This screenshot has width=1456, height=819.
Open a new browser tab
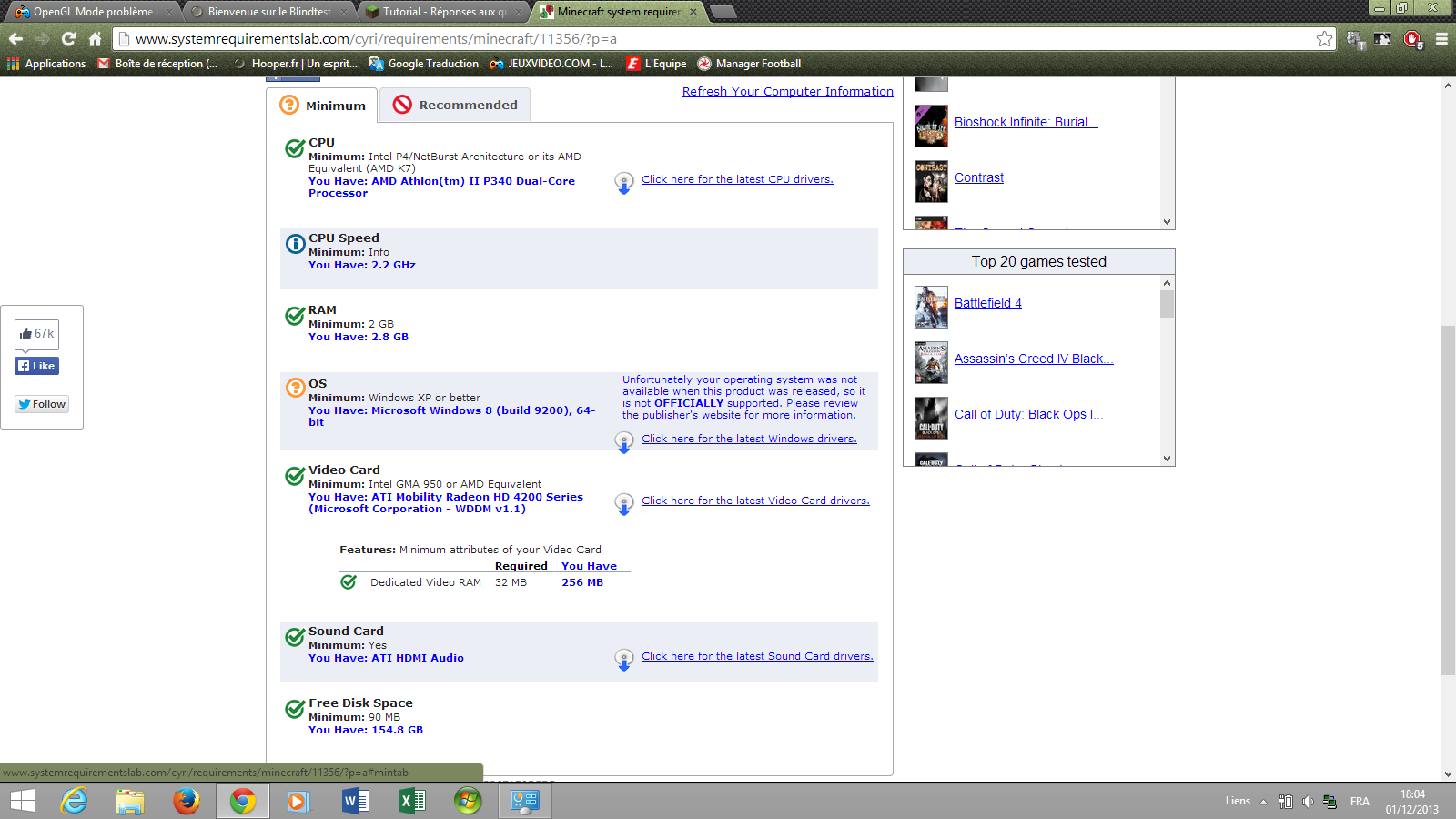723,12
